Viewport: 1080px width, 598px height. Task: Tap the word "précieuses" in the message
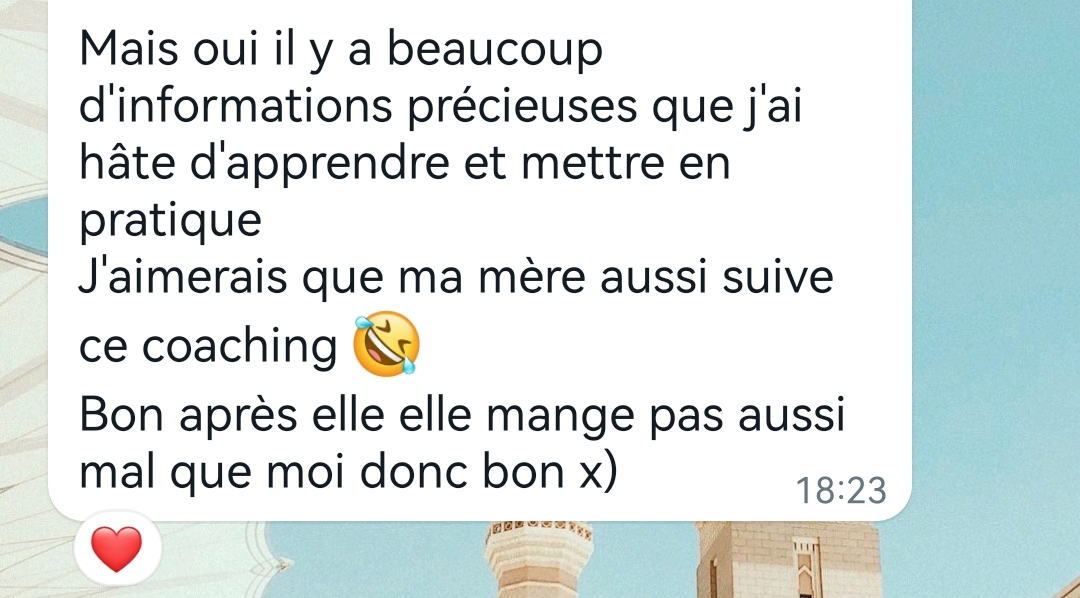(x=523, y=108)
